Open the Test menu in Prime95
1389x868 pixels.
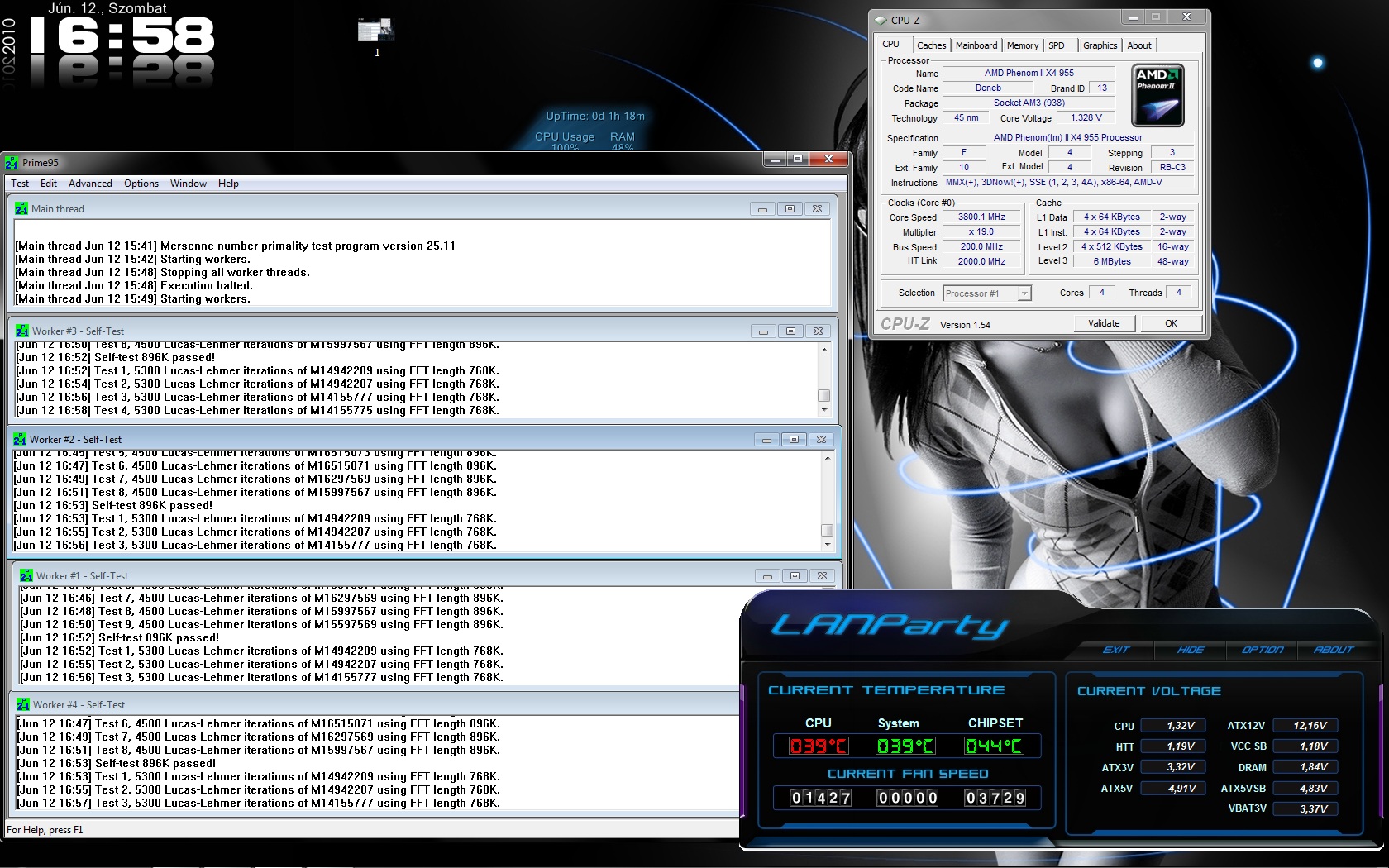pyautogui.click(x=20, y=184)
